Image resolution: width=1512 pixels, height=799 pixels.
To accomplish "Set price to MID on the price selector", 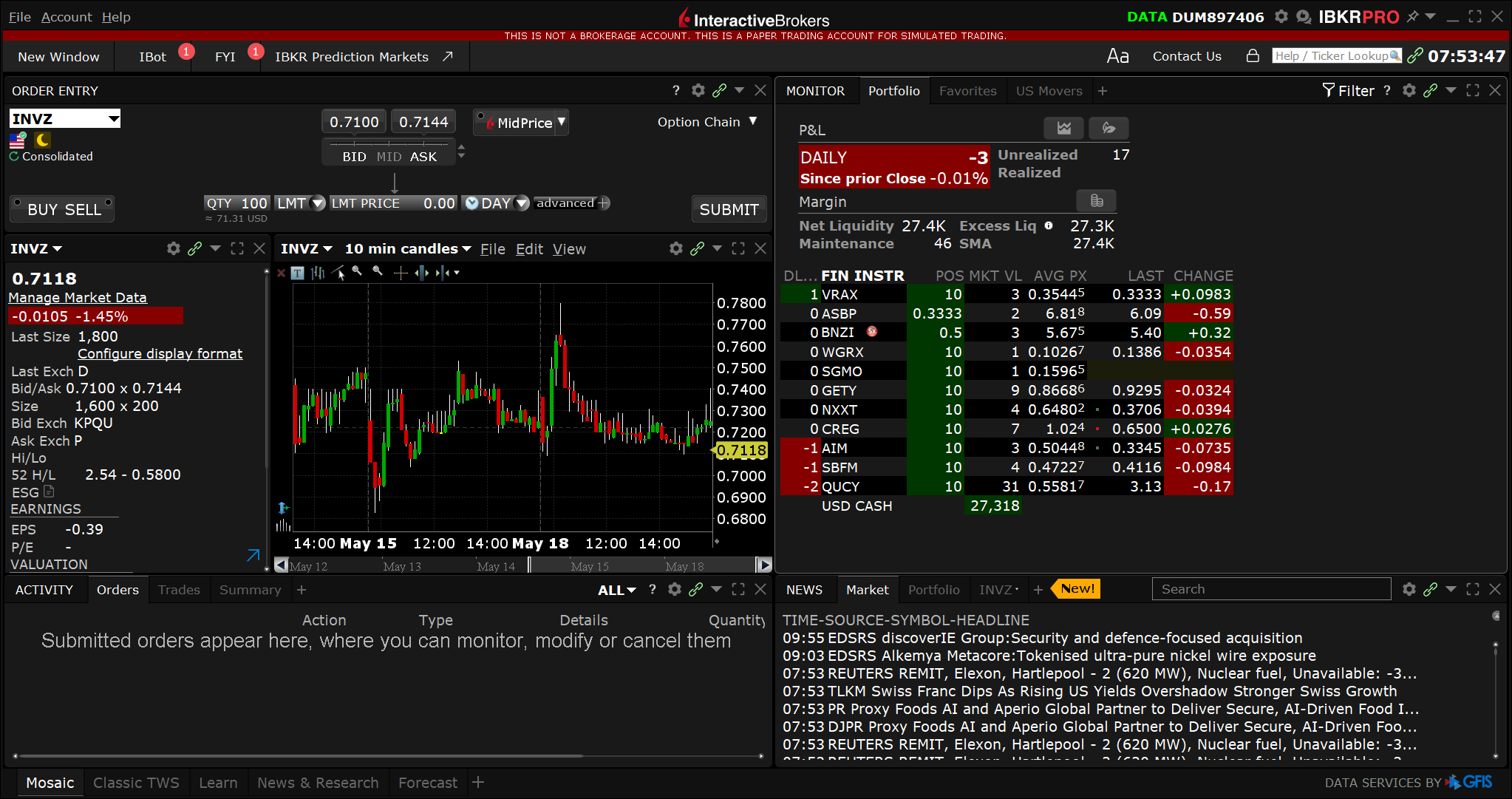I will [389, 156].
